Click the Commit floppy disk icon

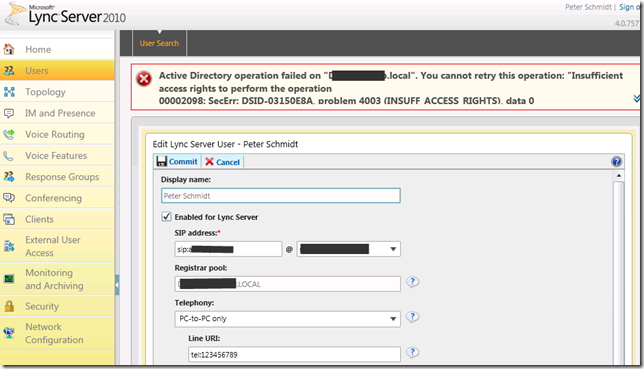point(162,161)
